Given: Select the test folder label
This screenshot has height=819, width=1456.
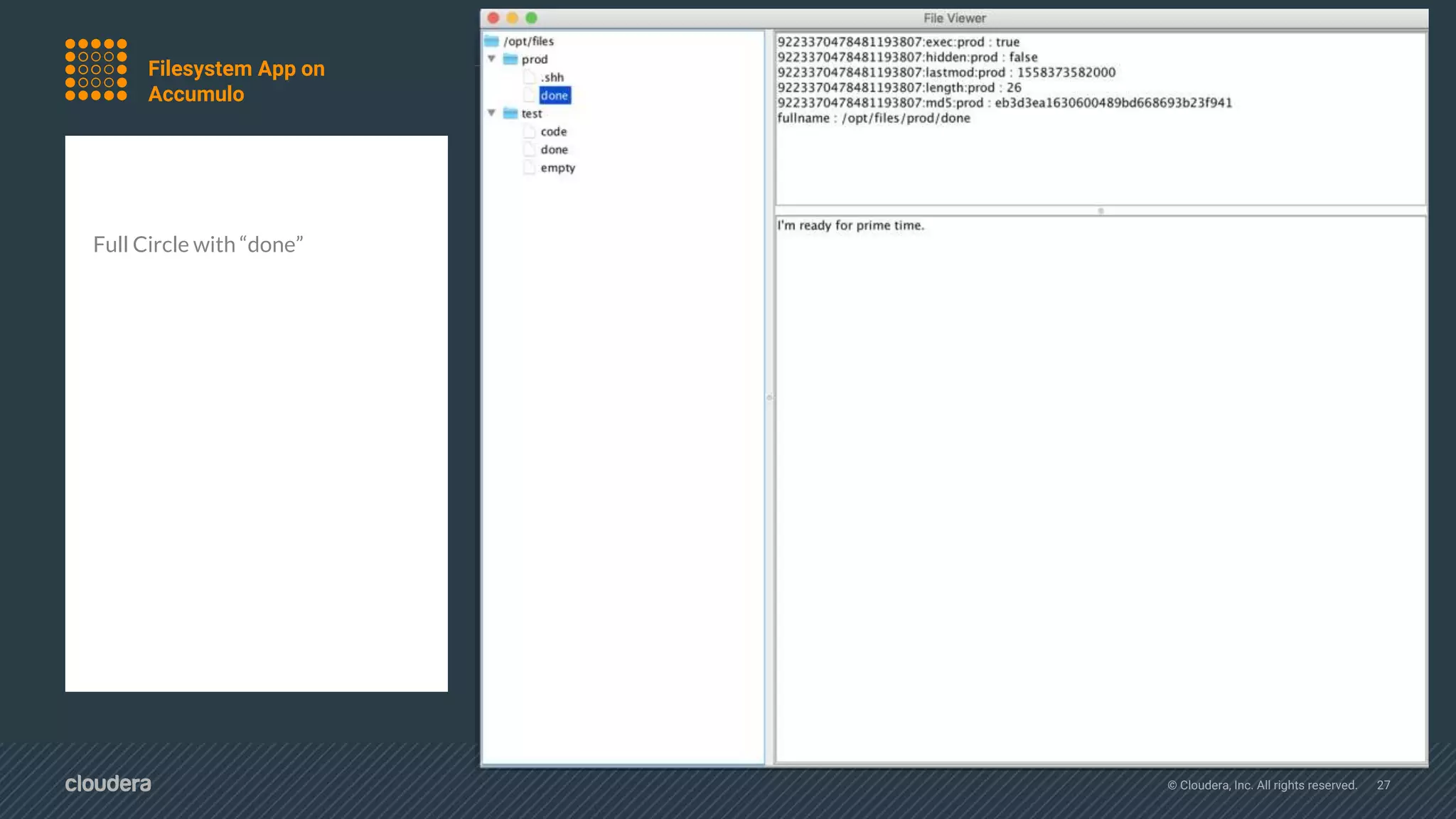Looking at the screenshot, I should (x=532, y=113).
